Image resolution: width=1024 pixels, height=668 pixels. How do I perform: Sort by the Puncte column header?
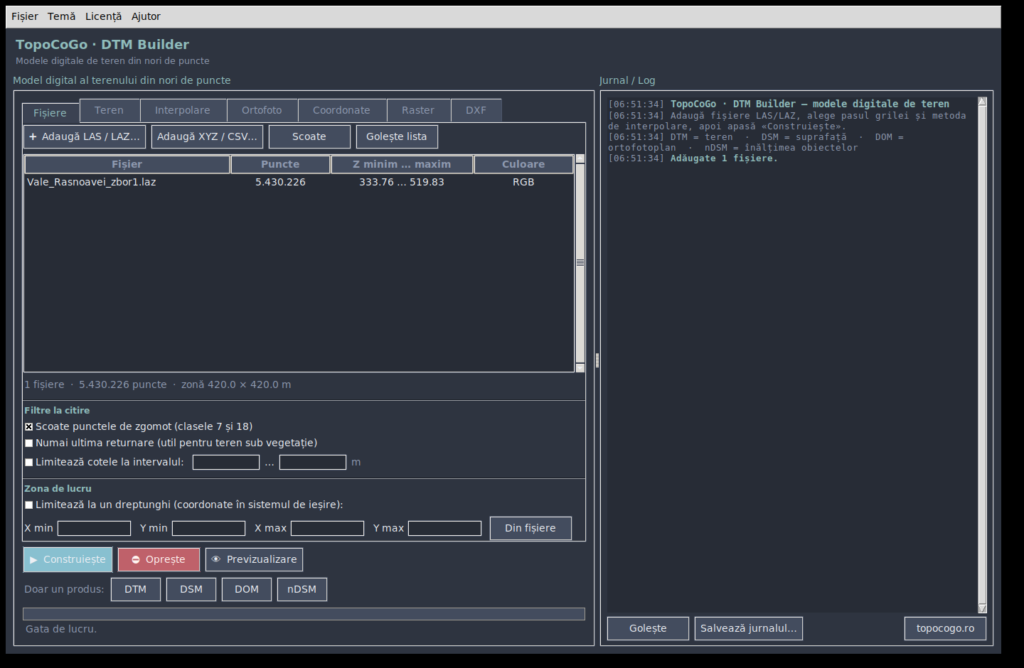(x=280, y=165)
